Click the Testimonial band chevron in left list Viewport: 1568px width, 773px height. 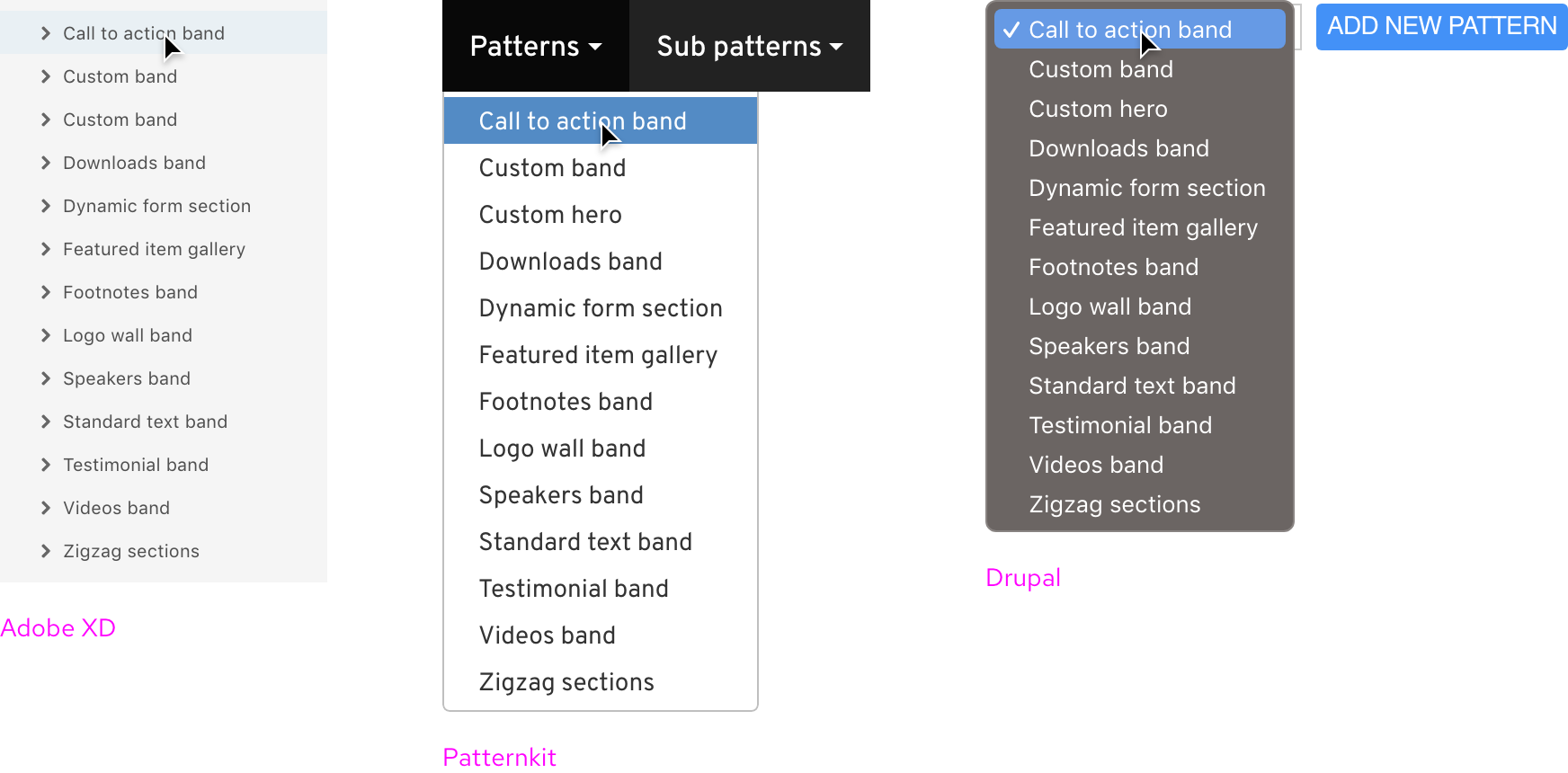click(46, 465)
